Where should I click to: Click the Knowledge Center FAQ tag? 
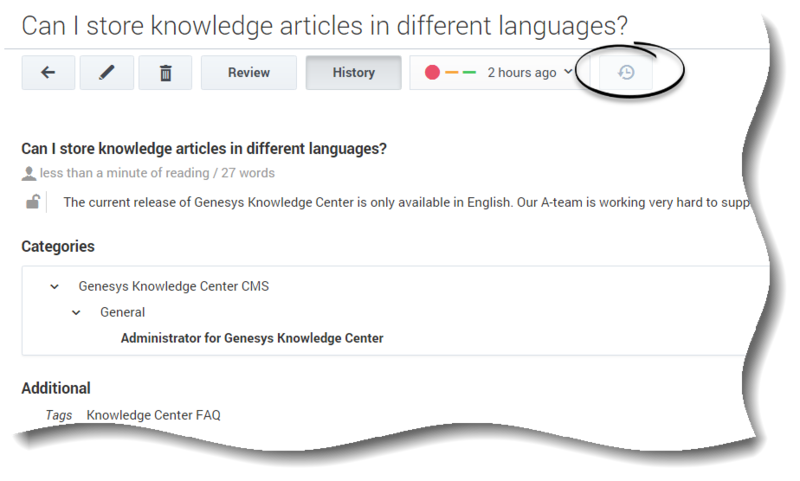coord(154,415)
